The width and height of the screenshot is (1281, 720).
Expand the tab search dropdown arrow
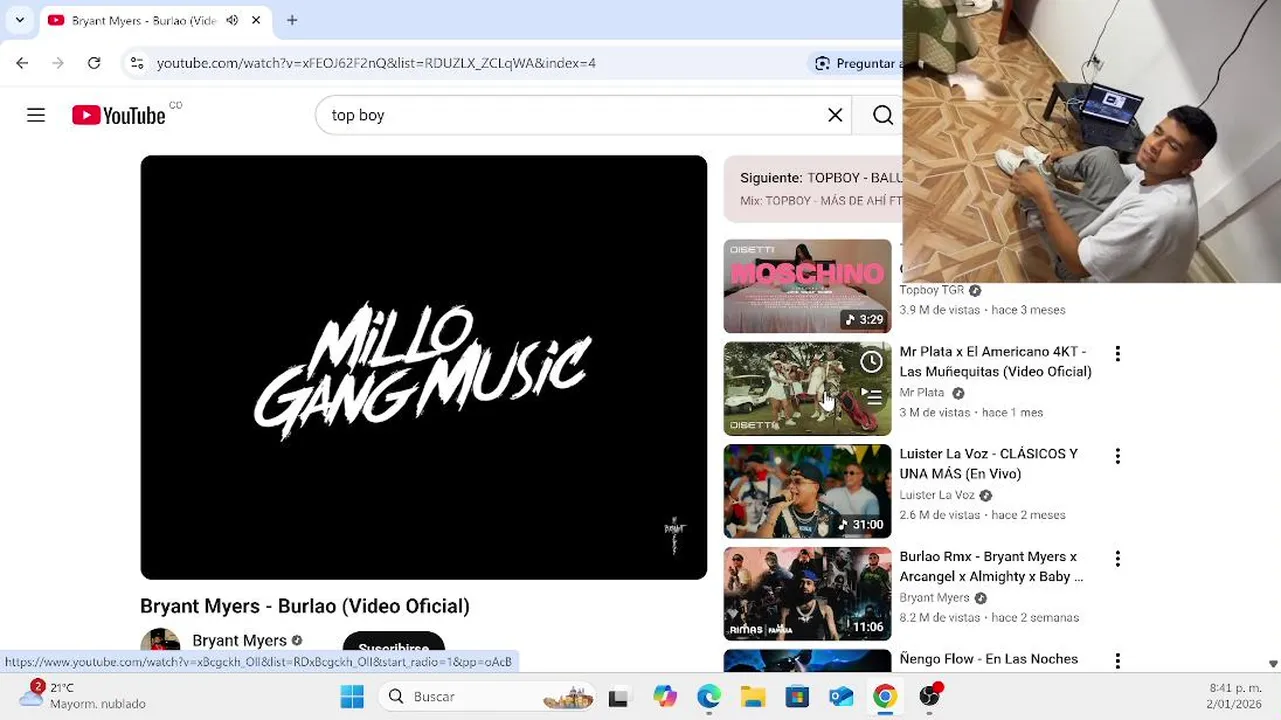point(19,20)
